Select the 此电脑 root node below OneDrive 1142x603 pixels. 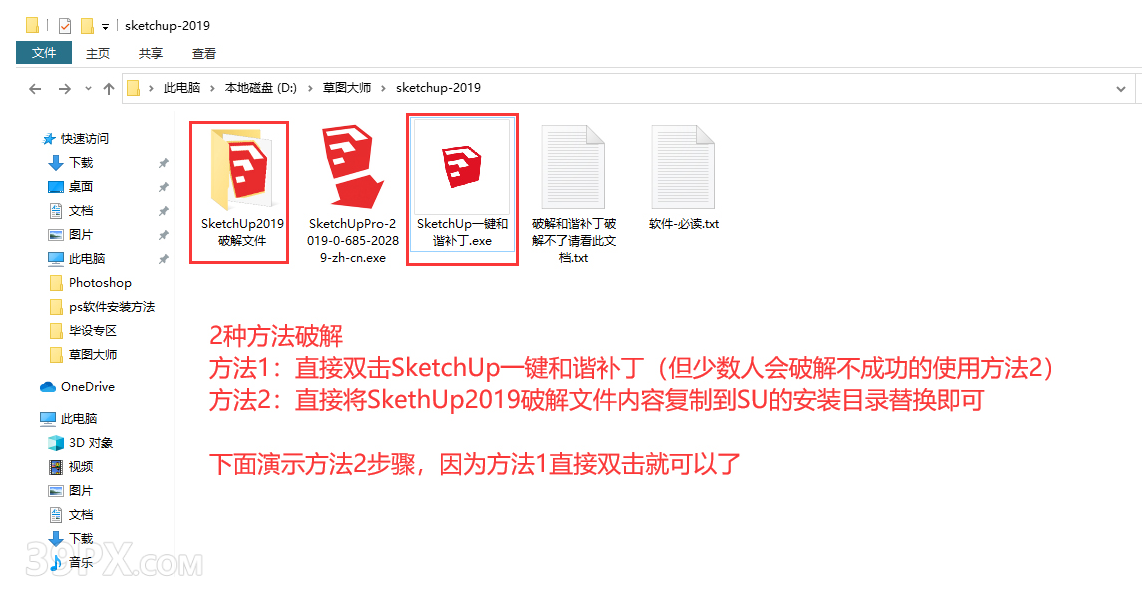68,419
